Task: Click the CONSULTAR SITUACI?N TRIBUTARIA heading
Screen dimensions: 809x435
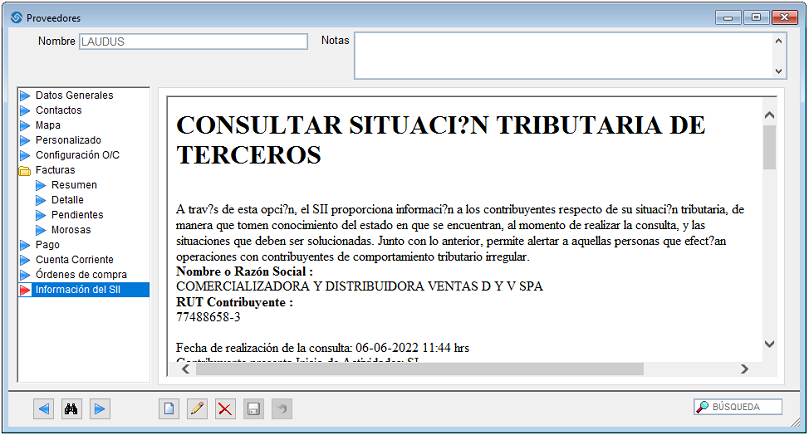Action: click(x=441, y=140)
